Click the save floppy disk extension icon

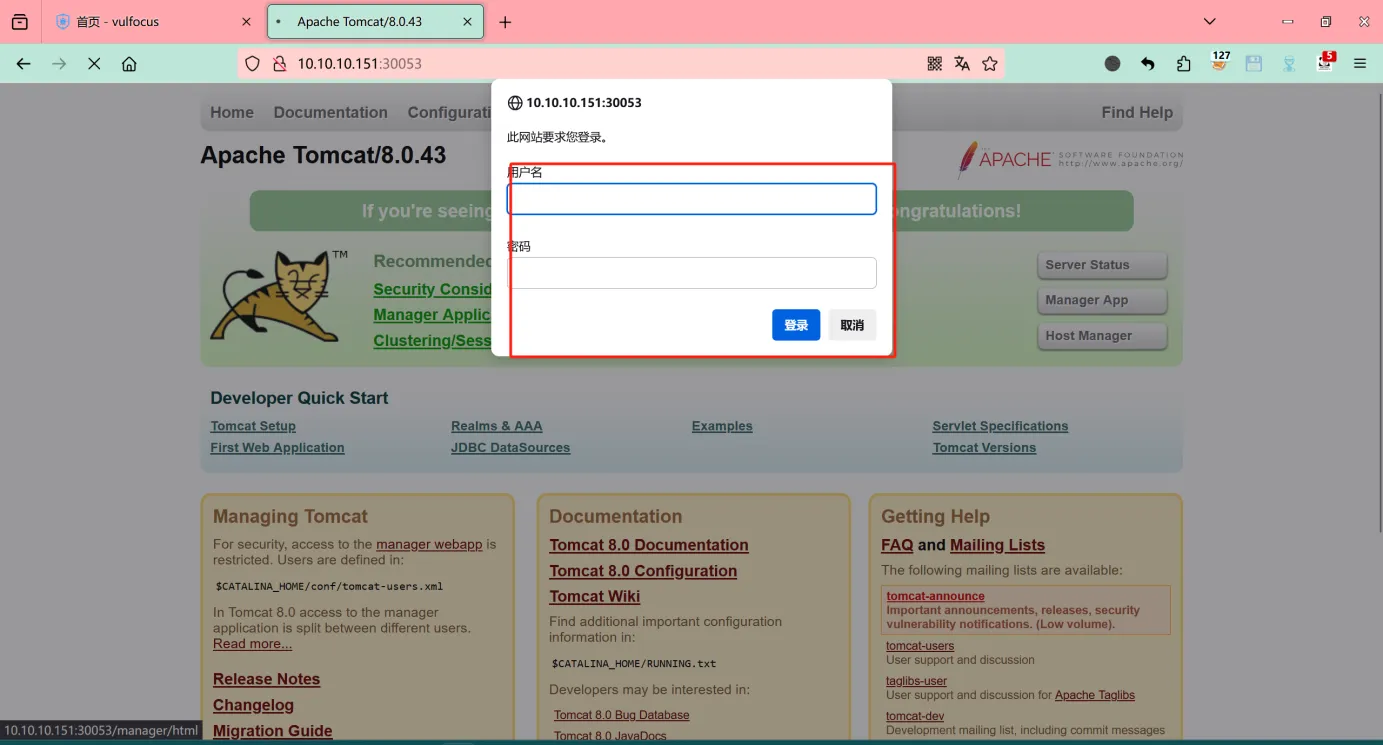pyautogui.click(x=1254, y=64)
